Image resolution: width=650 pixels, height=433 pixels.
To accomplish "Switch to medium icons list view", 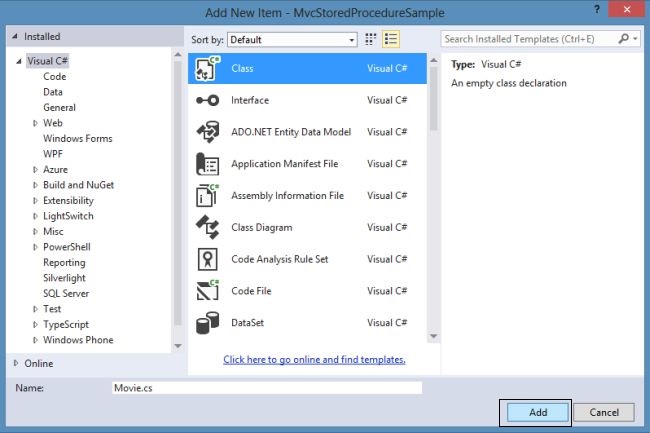I will [x=390, y=39].
